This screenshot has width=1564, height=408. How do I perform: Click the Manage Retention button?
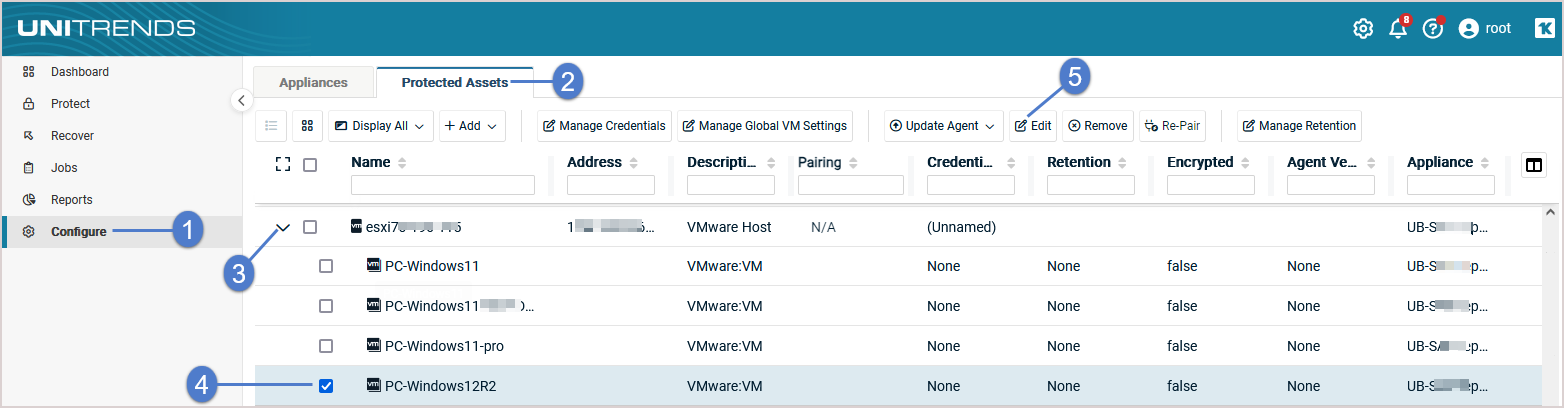[x=1299, y=126]
